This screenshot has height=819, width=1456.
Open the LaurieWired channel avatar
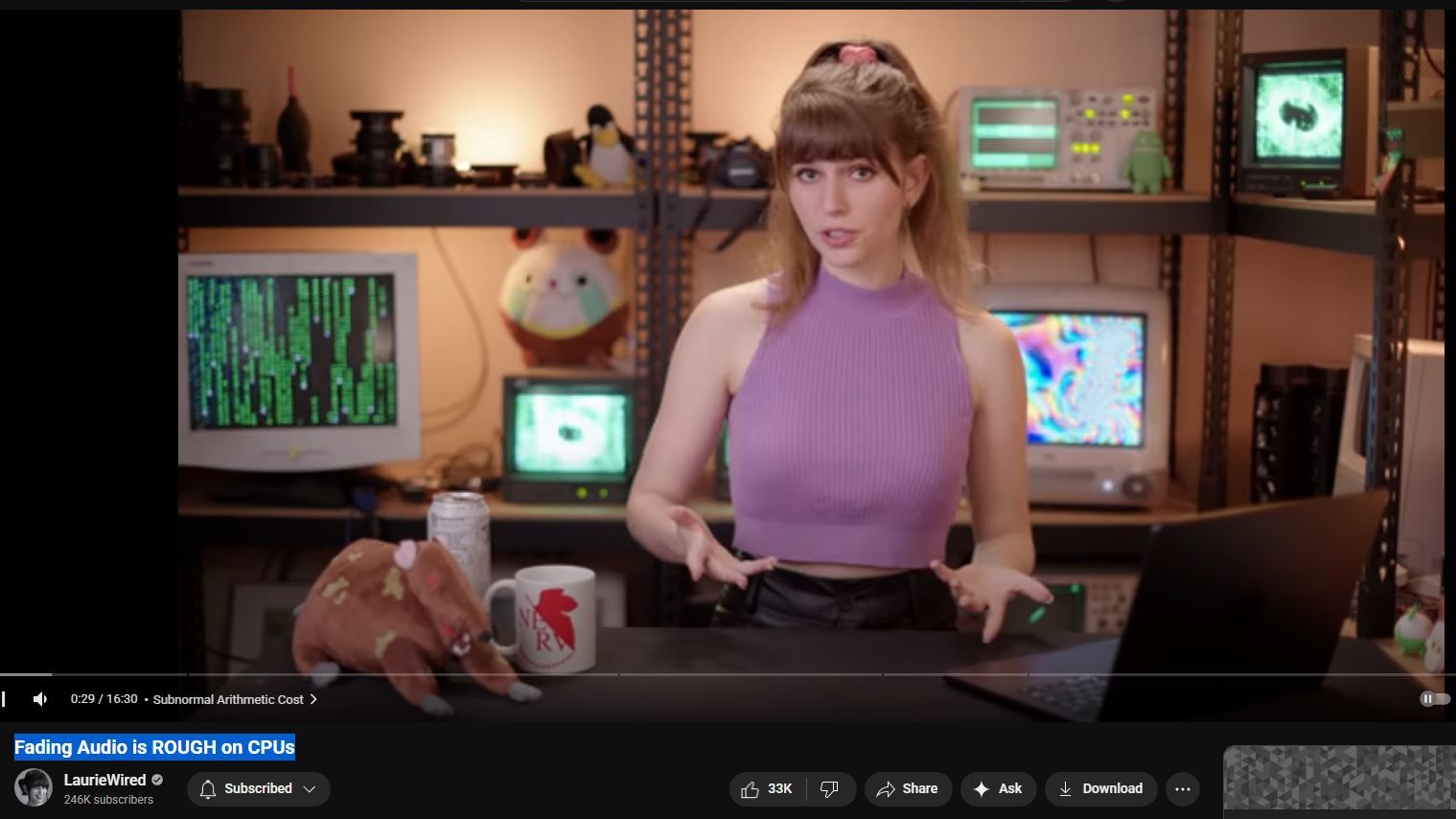pyautogui.click(x=34, y=787)
